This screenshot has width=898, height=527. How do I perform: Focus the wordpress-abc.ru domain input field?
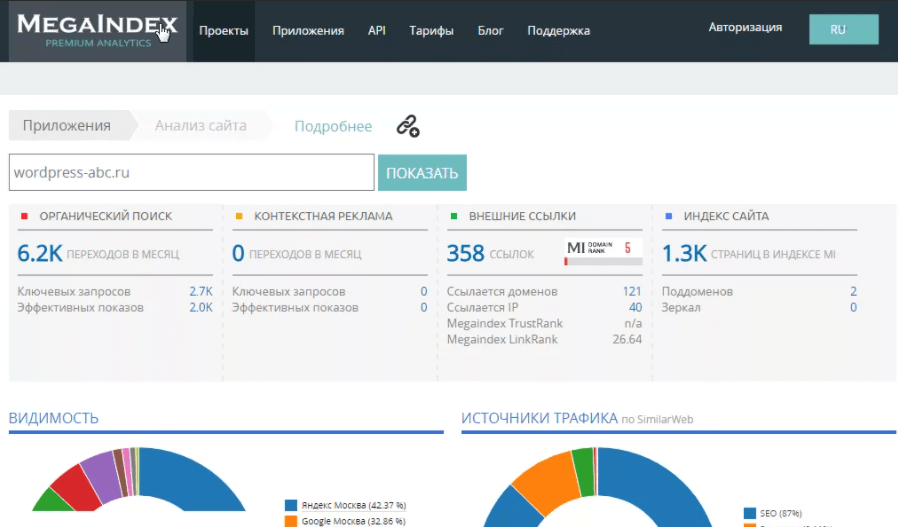pos(191,172)
